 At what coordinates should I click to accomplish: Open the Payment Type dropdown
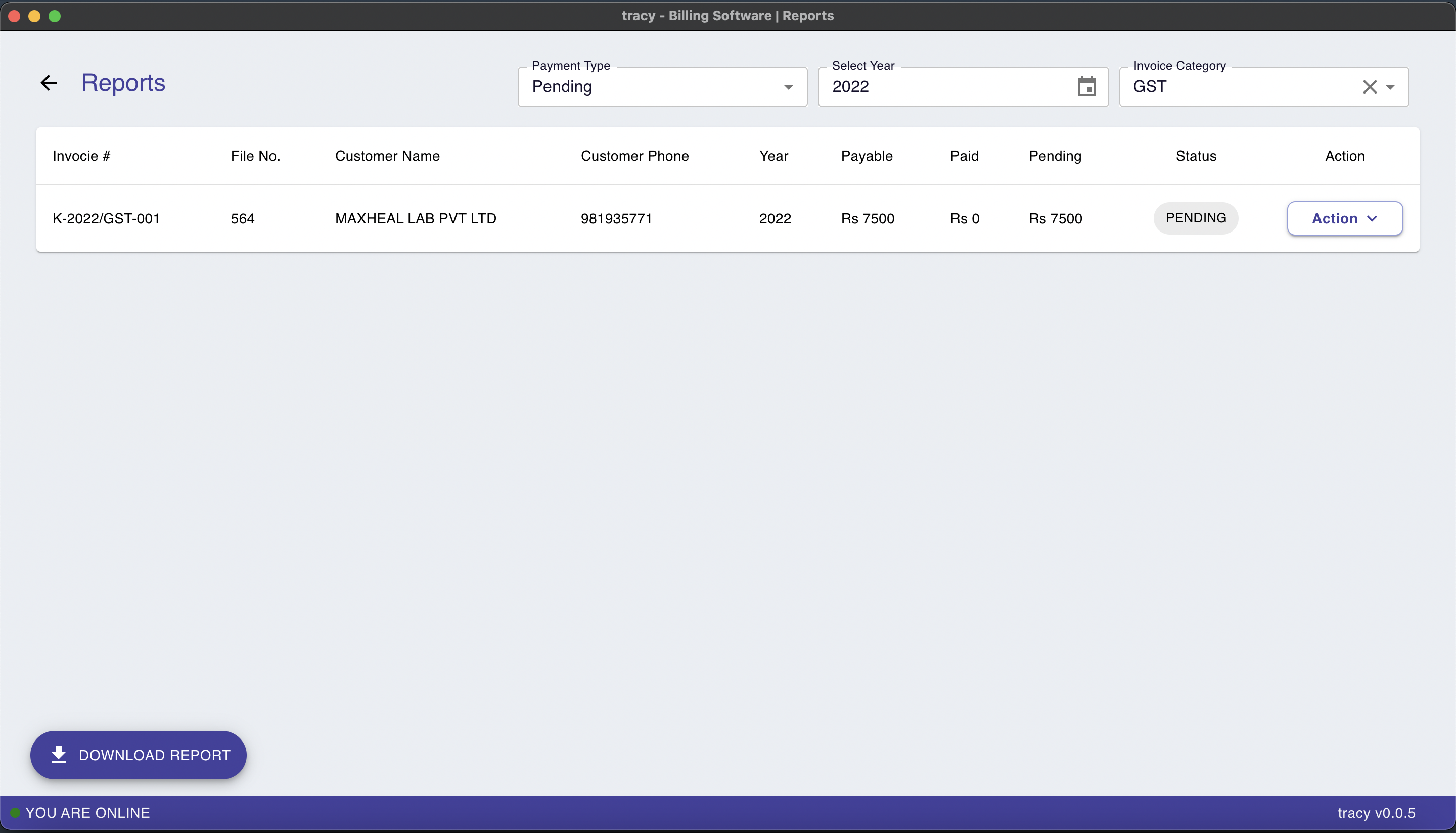[x=662, y=87]
